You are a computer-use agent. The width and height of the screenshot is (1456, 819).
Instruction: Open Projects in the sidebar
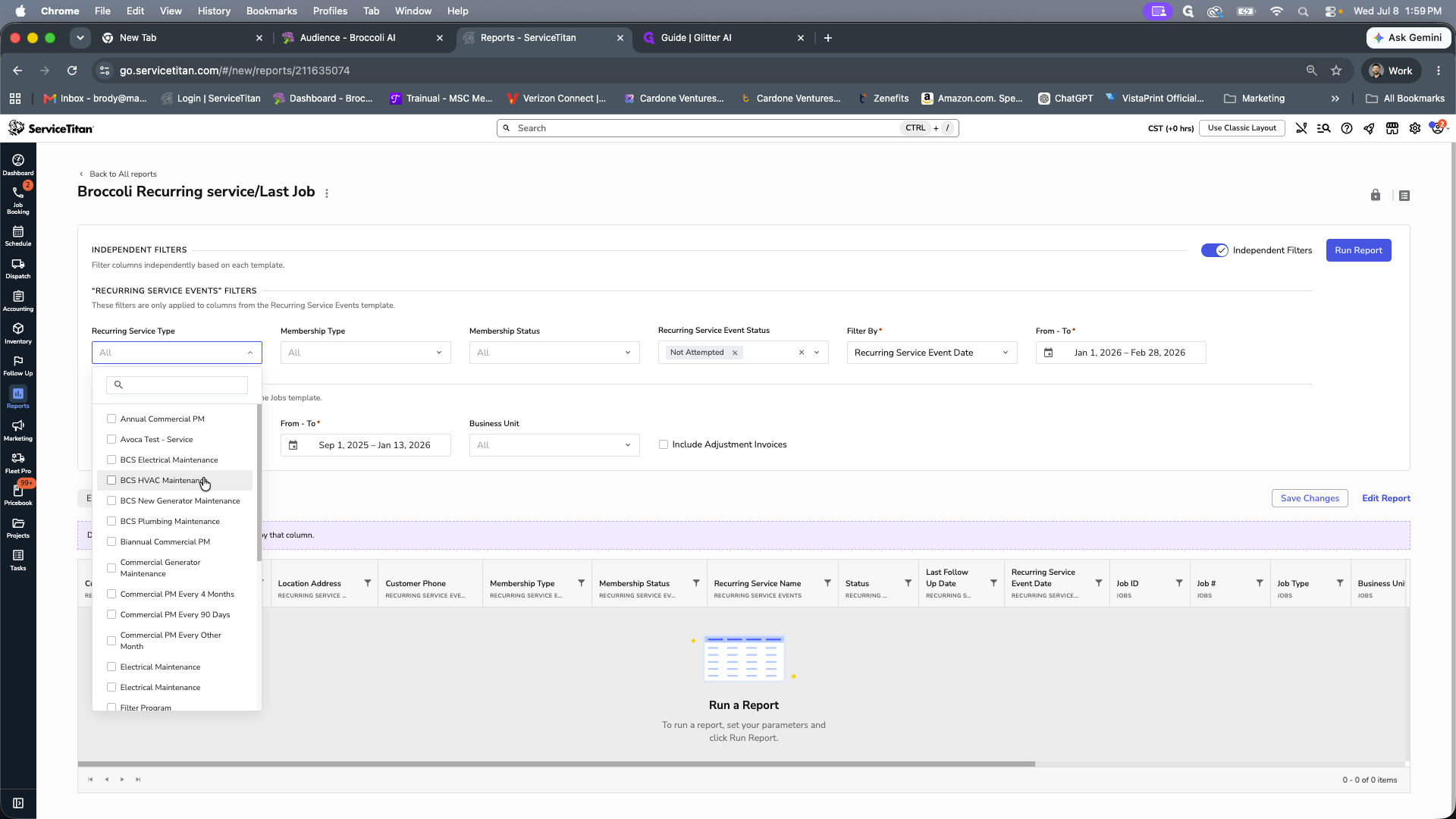coord(18,528)
